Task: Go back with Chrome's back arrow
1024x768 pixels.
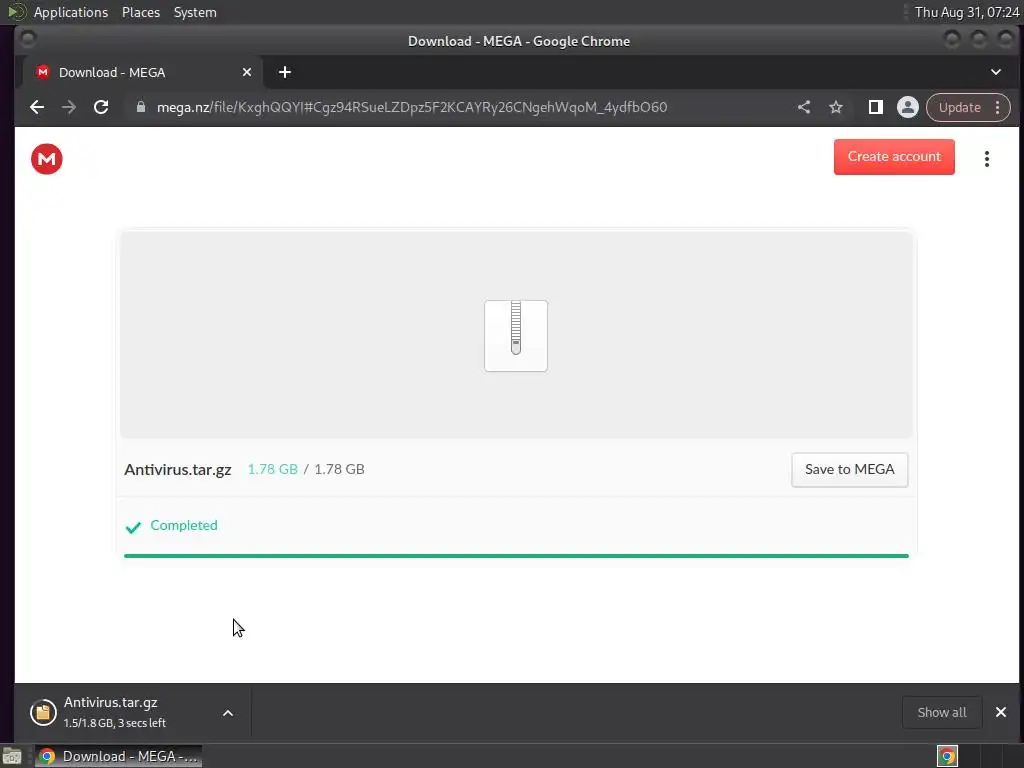Action: pos(37,107)
